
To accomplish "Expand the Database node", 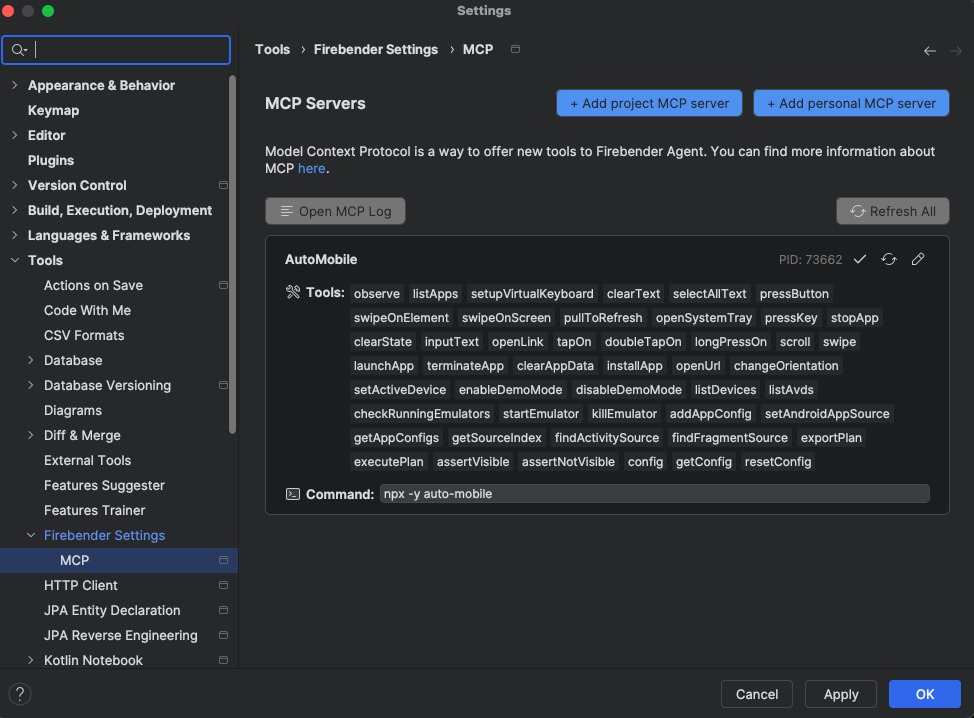I will click(31, 360).
